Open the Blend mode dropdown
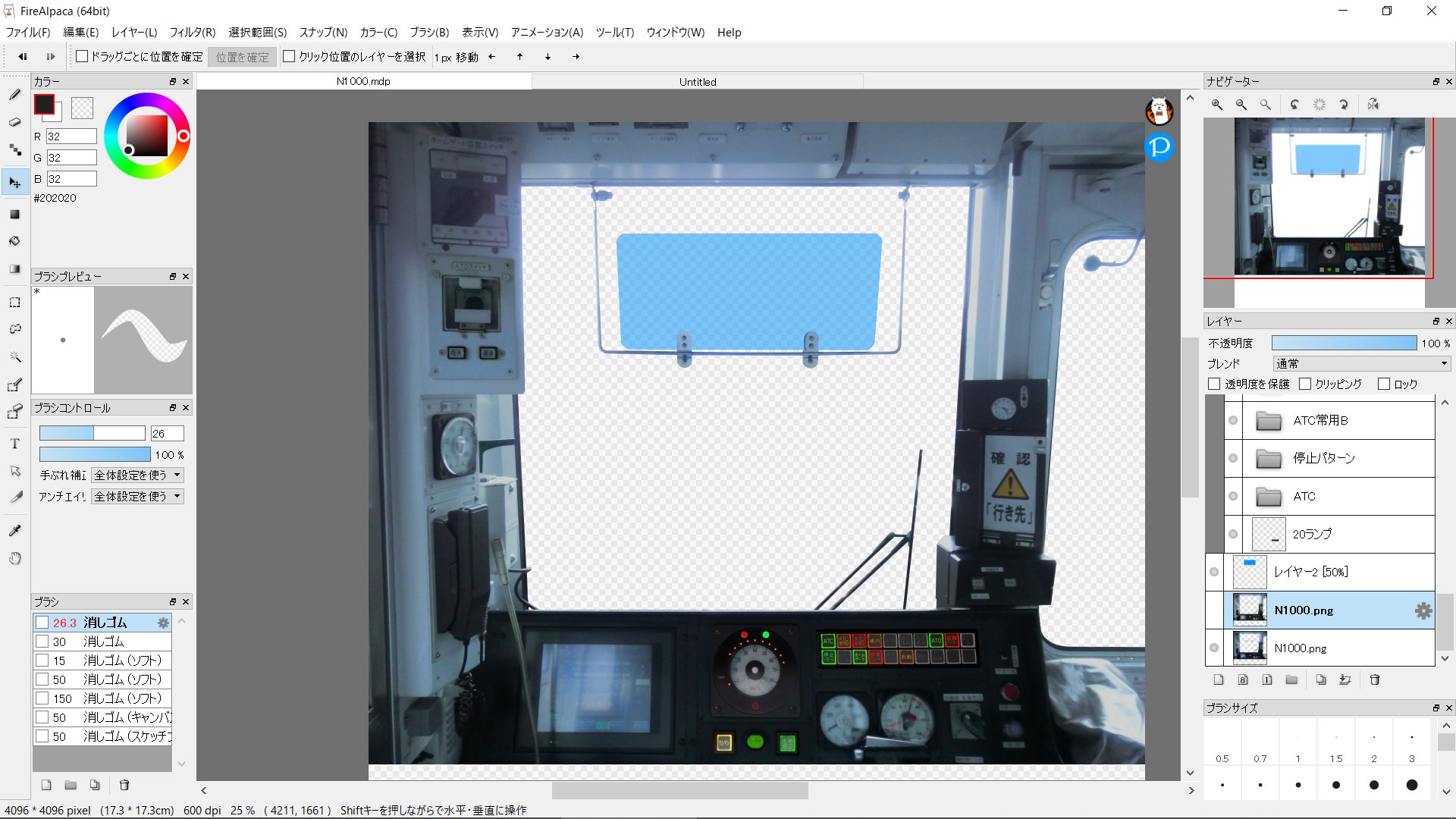This screenshot has height=819, width=1456. point(1361,364)
